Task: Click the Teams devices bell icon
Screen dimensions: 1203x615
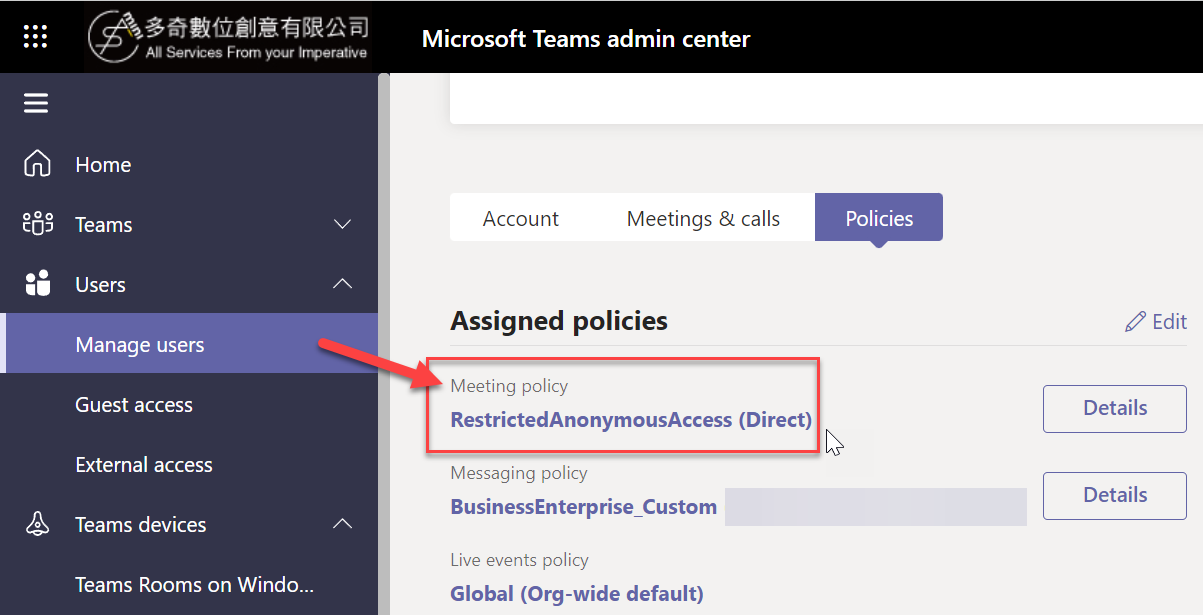Action: click(37, 524)
